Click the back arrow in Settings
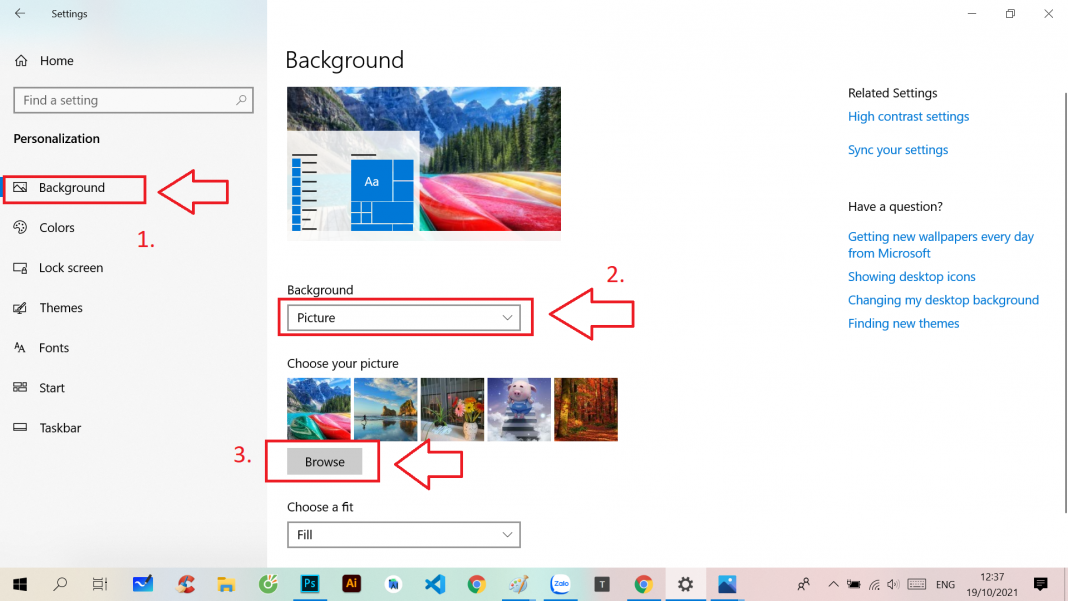 [20, 14]
